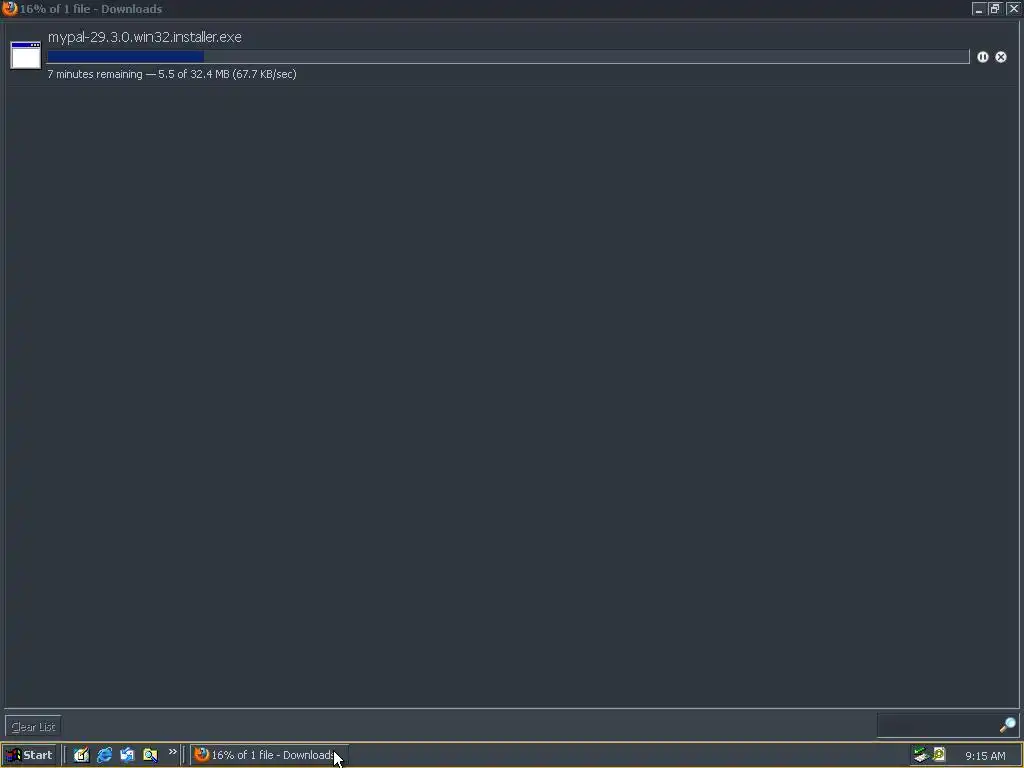
Task: Click the download progress bar
Action: point(508,57)
